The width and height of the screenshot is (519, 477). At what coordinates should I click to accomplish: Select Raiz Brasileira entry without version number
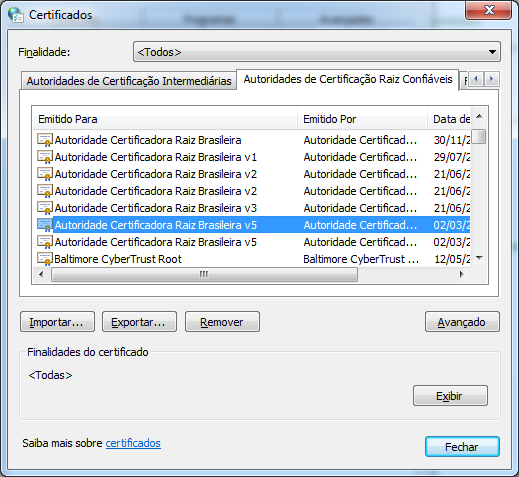pos(148,140)
